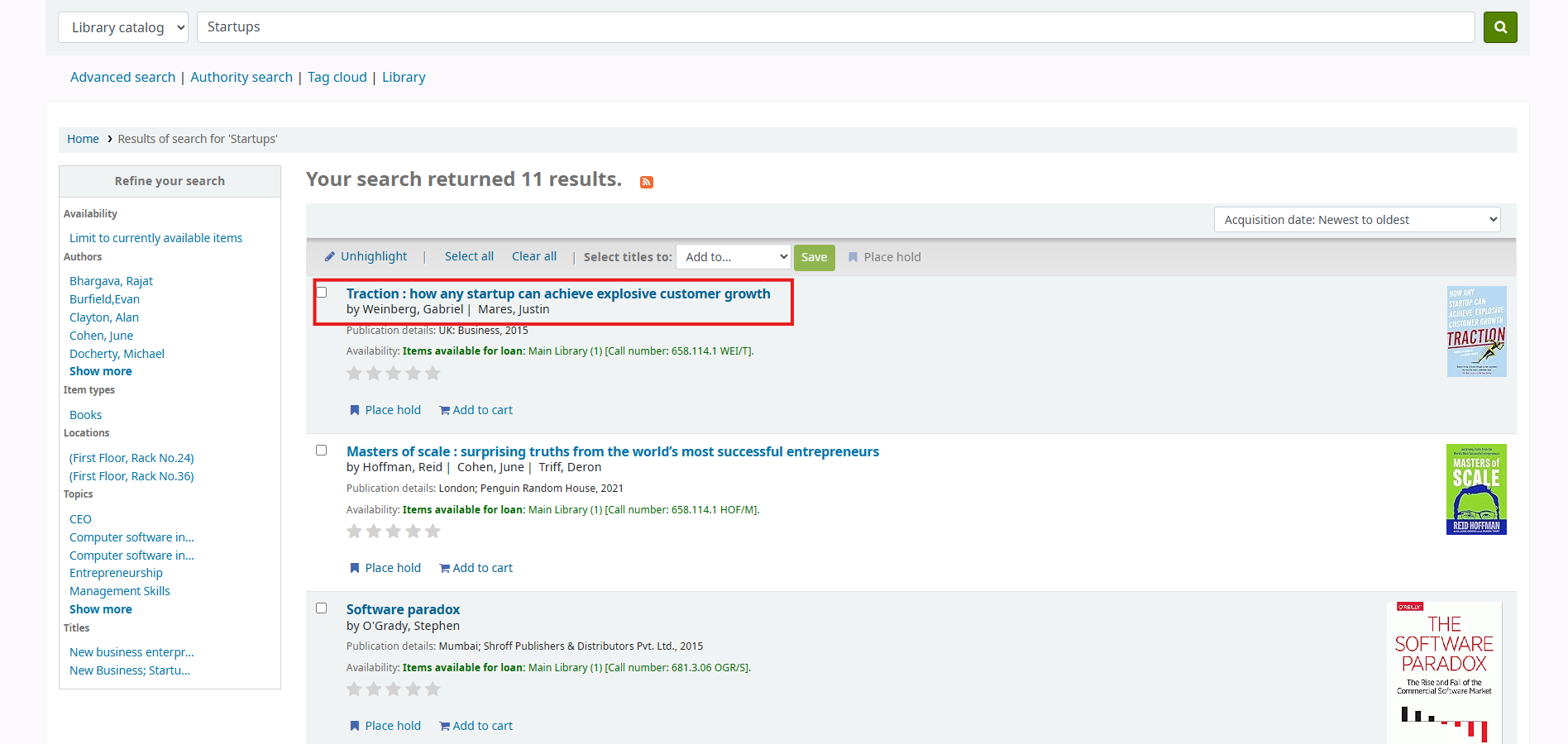The width and height of the screenshot is (1568, 744).
Task: Open the Tag cloud page
Action: [337, 77]
